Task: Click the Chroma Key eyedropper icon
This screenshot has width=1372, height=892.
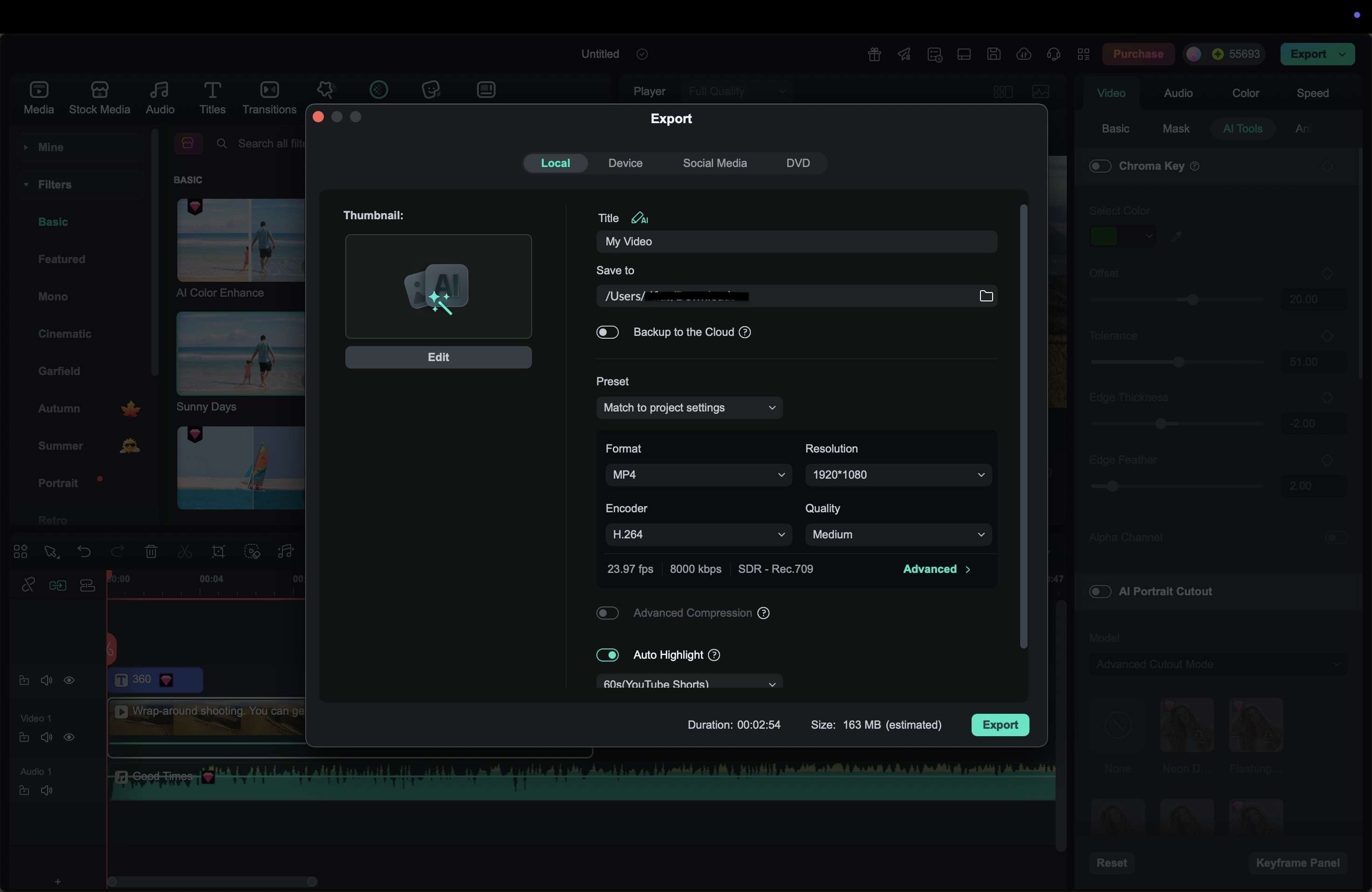Action: pos(1176,236)
